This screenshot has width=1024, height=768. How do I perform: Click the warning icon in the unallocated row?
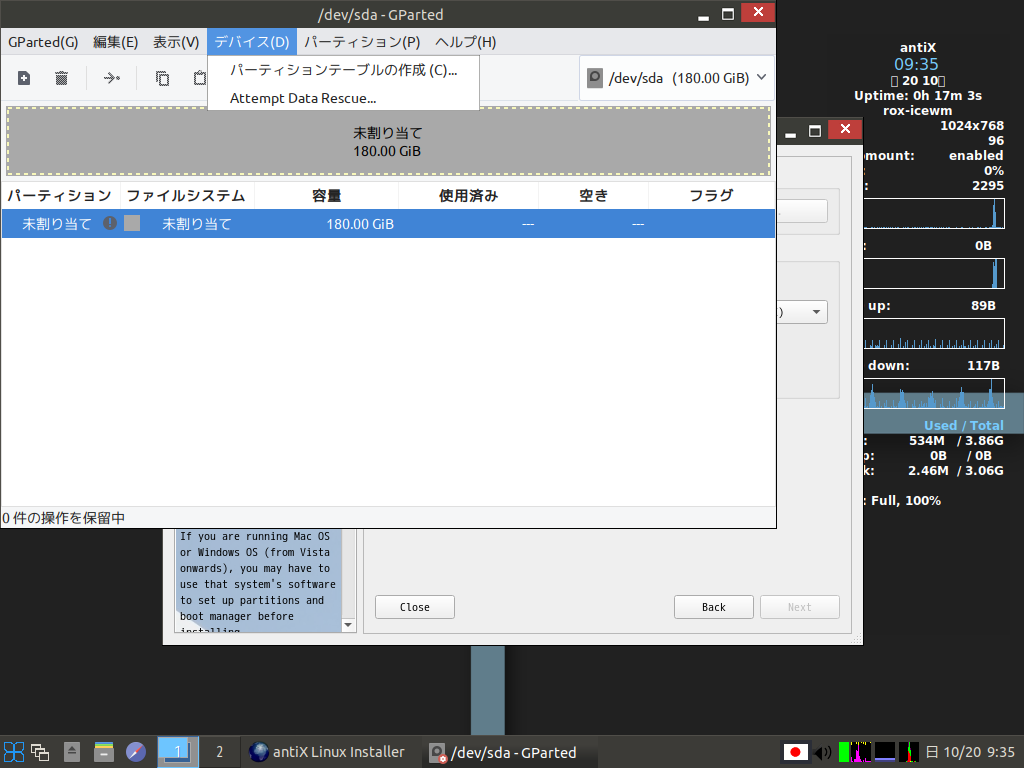[110, 223]
